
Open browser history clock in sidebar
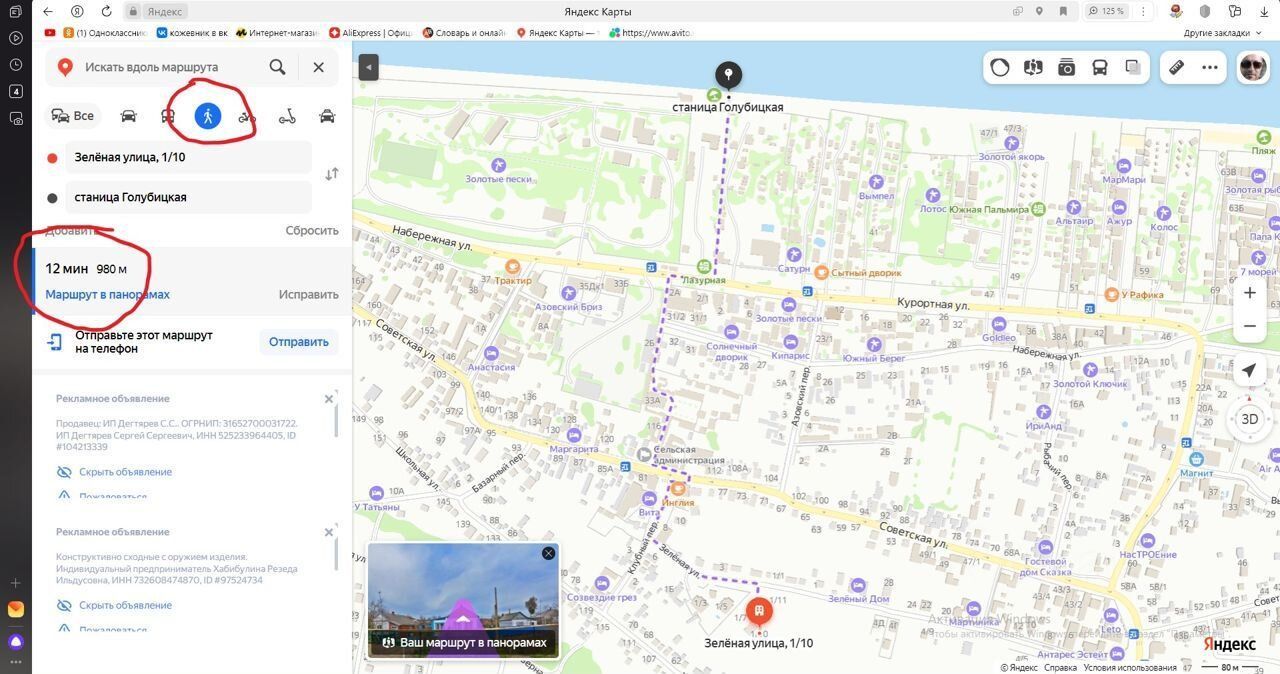(15, 65)
